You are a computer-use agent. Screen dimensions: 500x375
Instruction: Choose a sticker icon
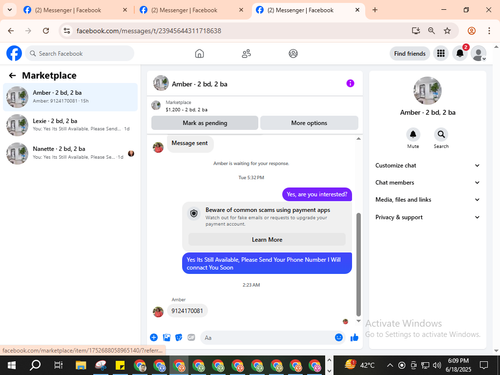click(179, 337)
